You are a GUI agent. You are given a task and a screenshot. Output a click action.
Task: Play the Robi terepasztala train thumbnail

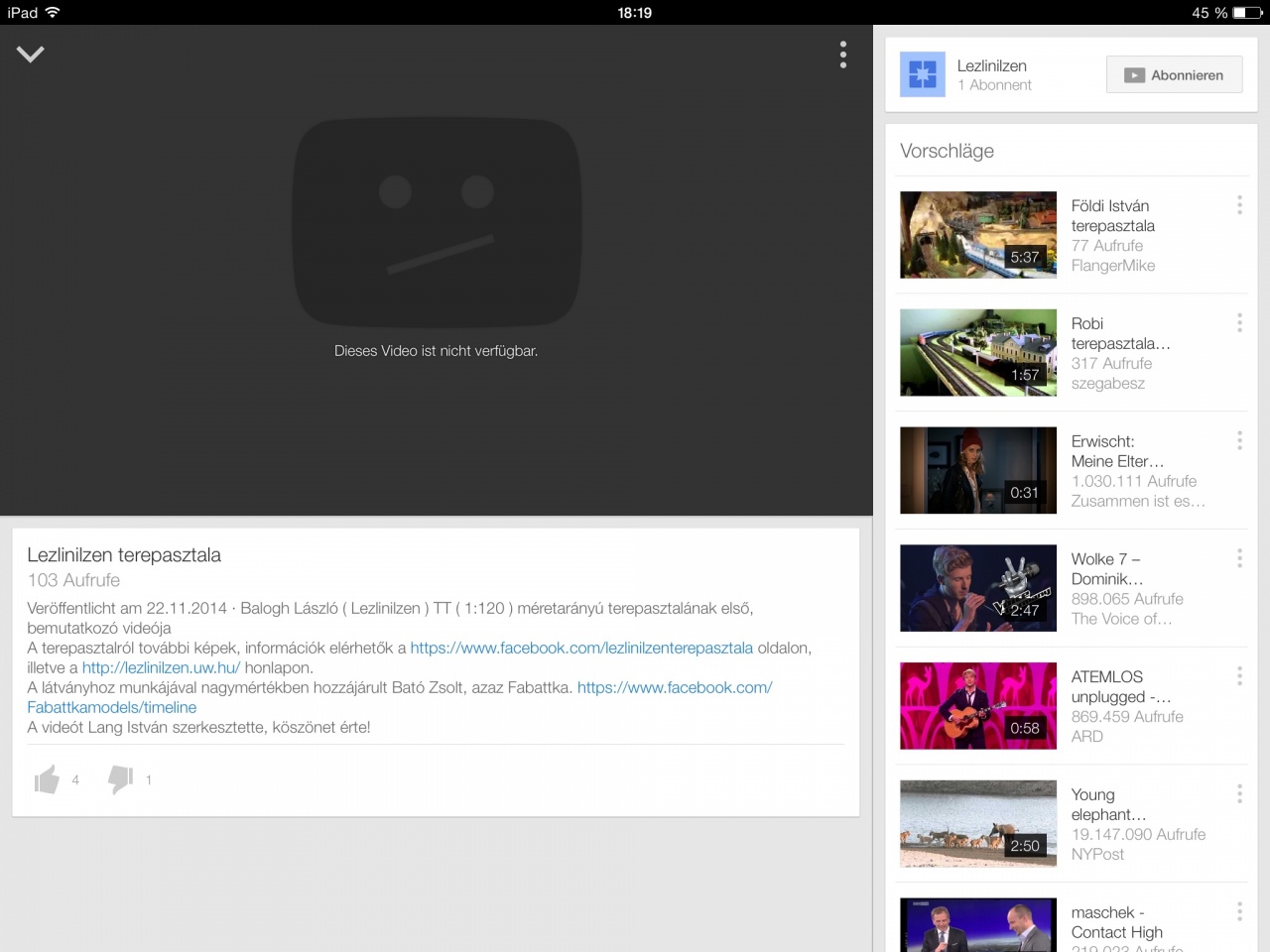pos(977,353)
